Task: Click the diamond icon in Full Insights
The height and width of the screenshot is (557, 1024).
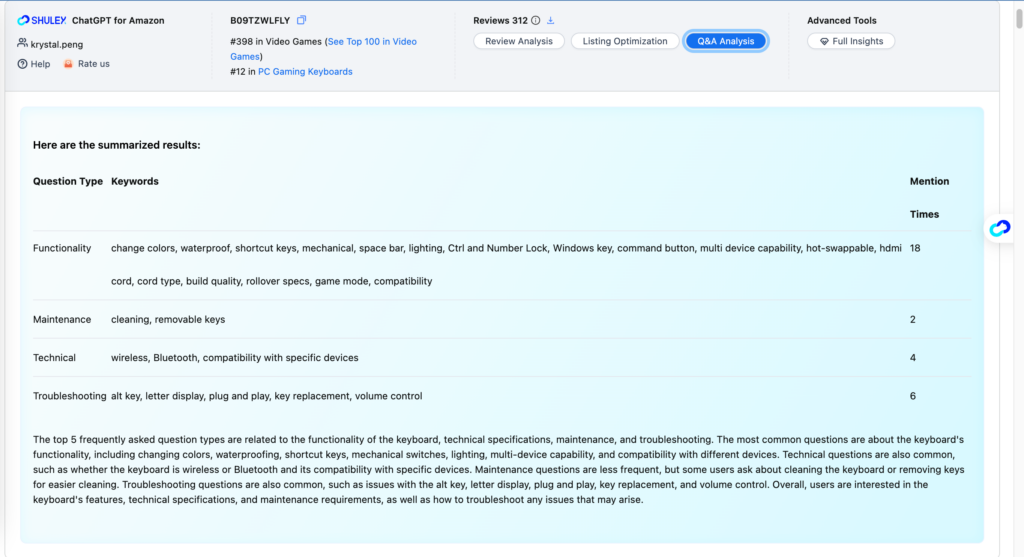Action: point(824,41)
